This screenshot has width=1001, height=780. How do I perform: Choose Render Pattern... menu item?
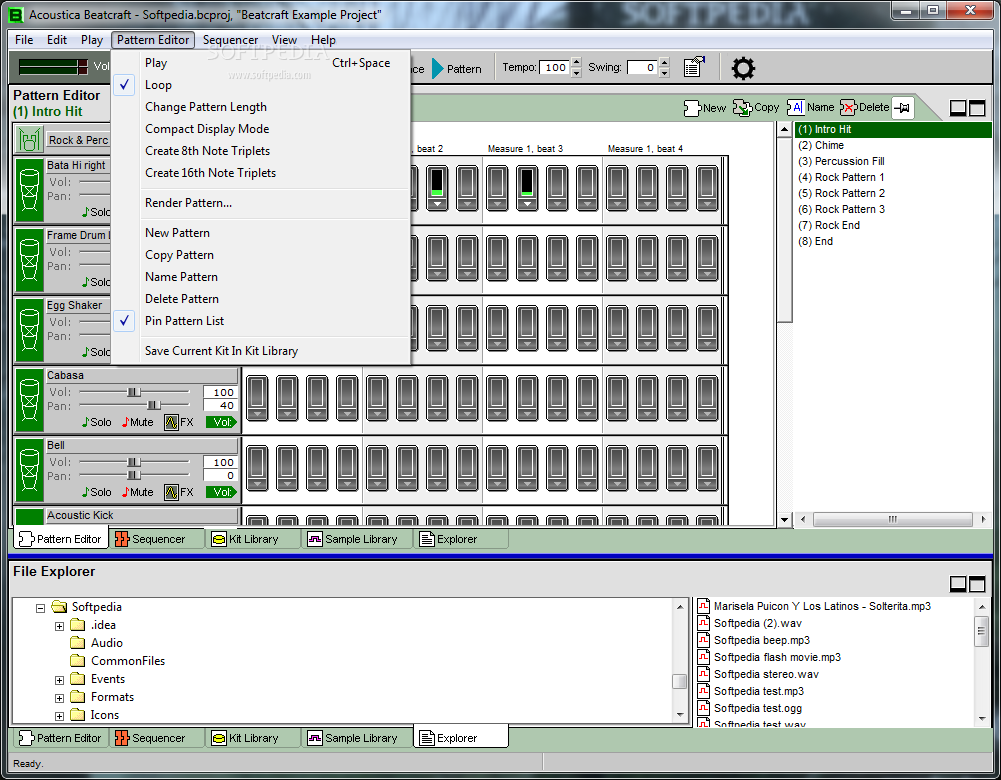pyautogui.click(x=188, y=203)
